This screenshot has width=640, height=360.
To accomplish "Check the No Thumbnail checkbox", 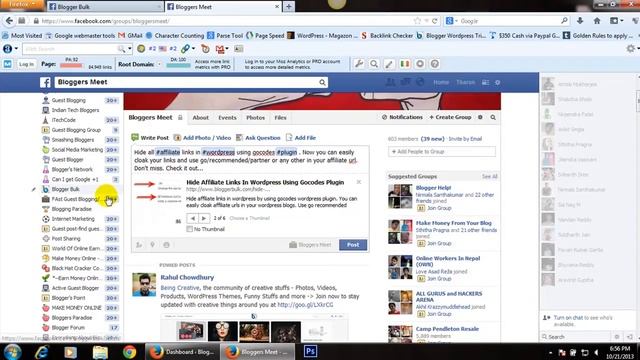I will tap(189, 229).
